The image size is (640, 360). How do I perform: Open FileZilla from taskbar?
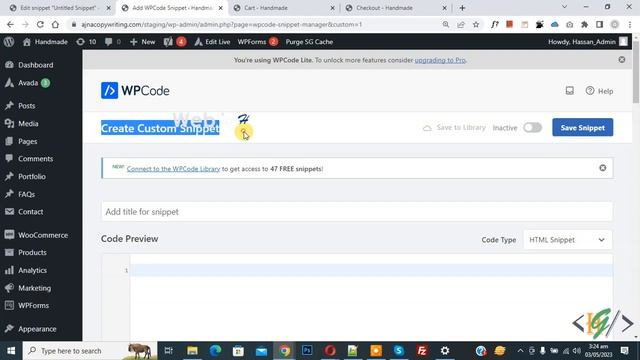click(422, 351)
